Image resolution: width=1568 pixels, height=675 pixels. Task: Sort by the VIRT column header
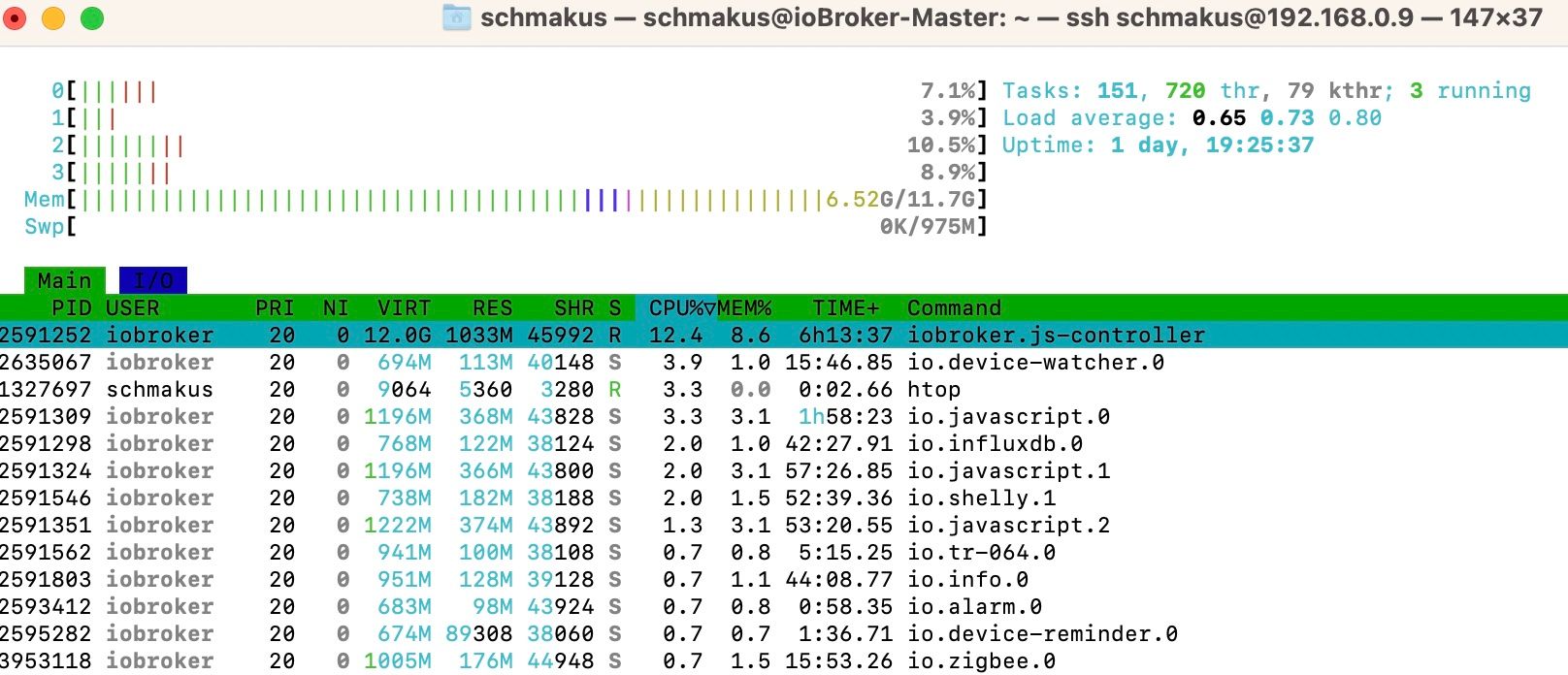tap(404, 307)
